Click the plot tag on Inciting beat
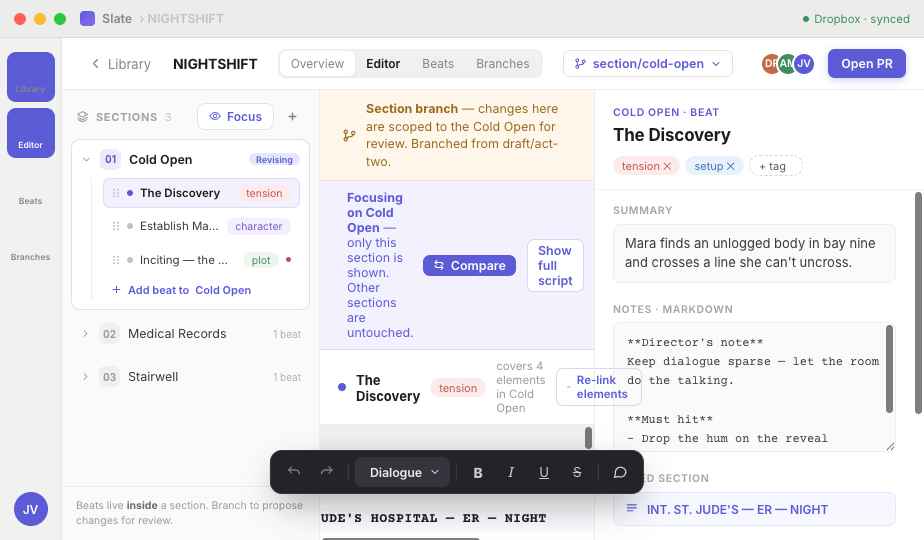Image resolution: width=924 pixels, height=540 pixels. [260, 260]
